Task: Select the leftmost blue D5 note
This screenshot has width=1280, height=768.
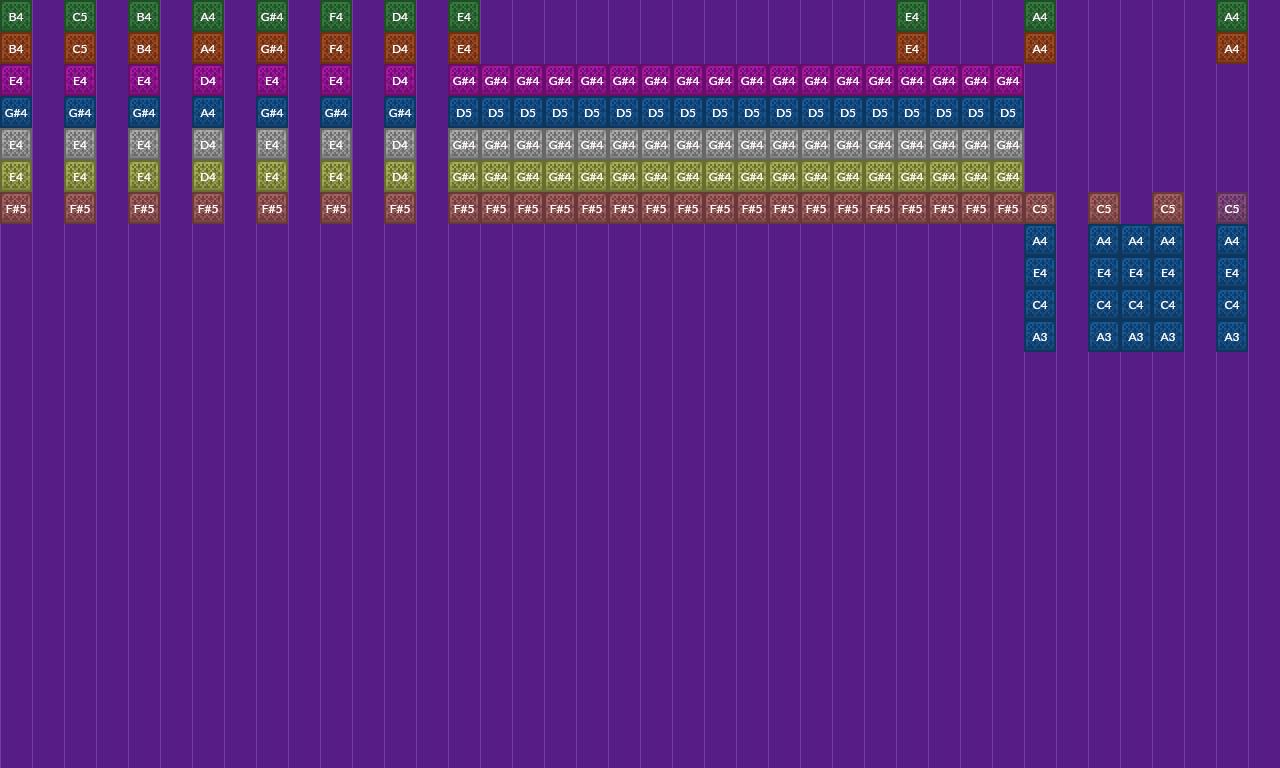Action: click(464, 112)
